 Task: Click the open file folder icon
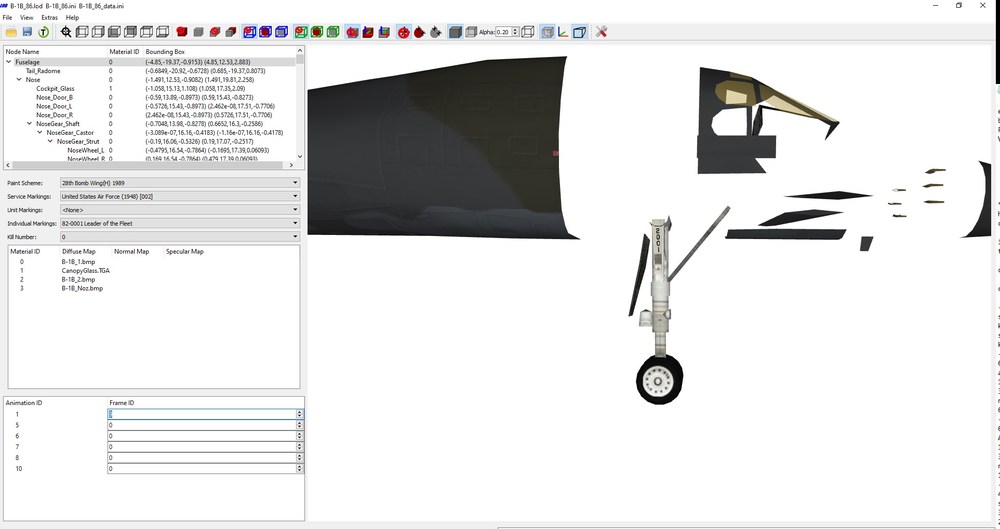tap(11, 32)
